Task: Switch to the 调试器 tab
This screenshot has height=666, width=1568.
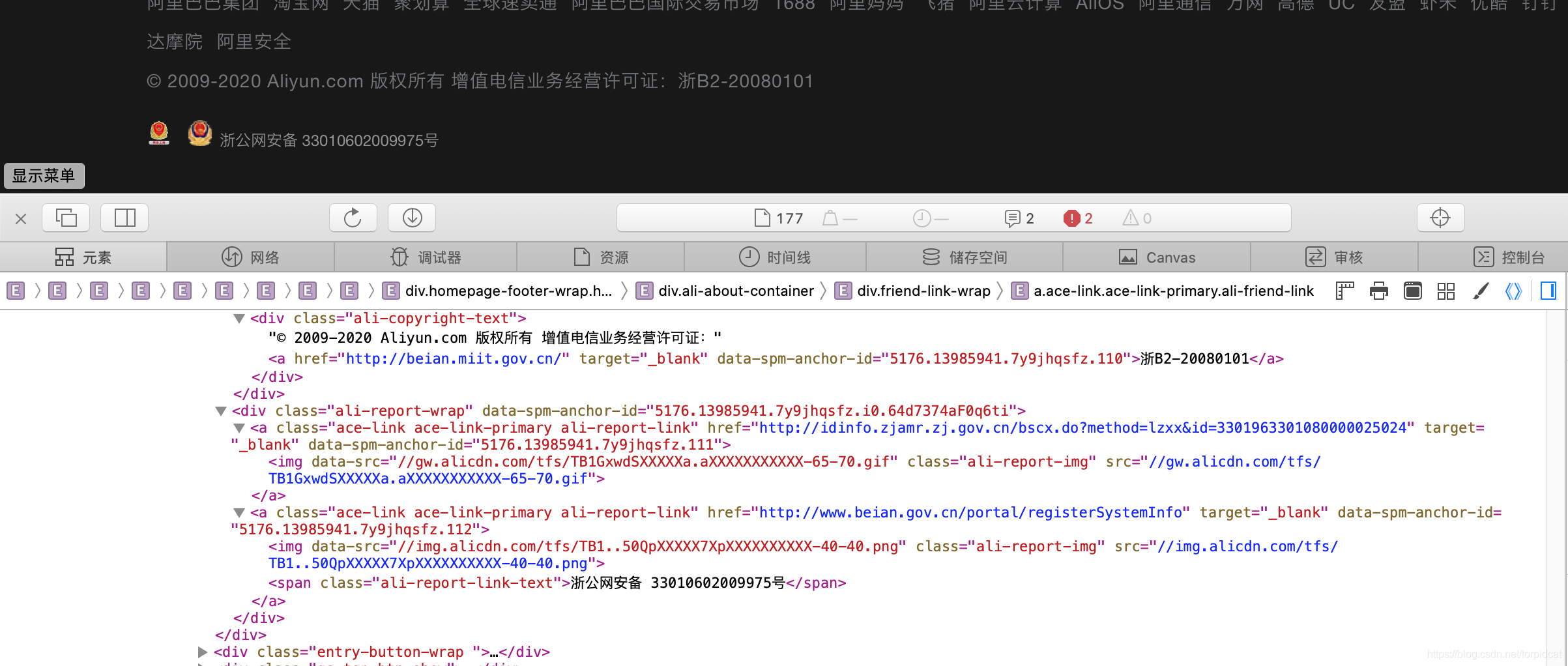Action: click(426, 257)
